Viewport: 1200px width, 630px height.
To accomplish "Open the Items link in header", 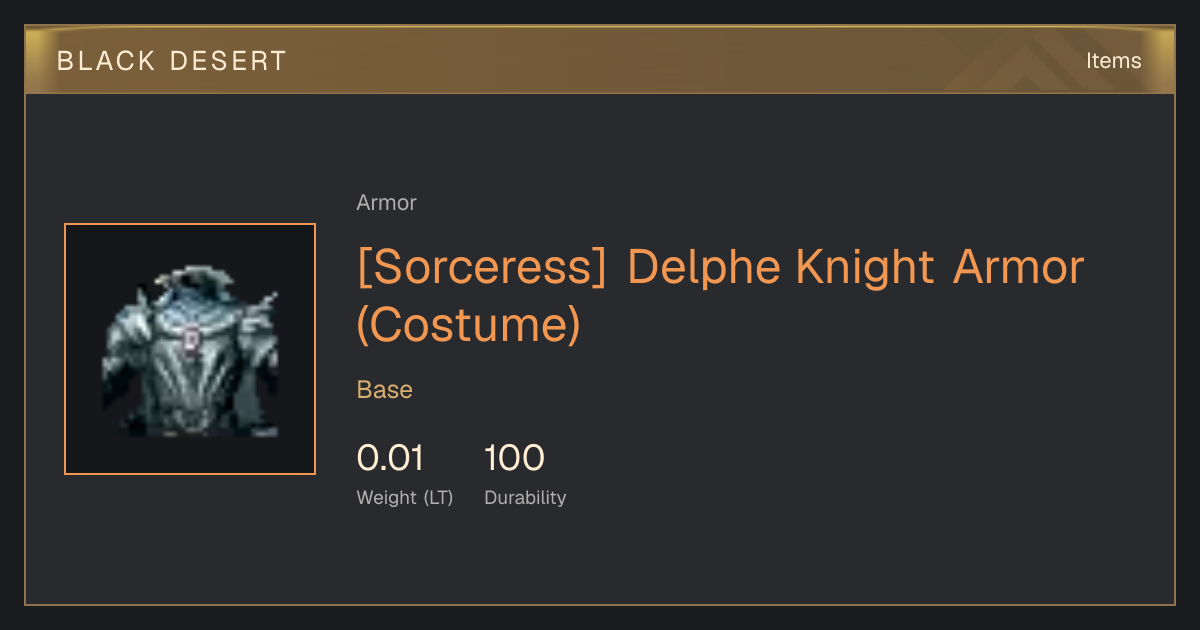I will (1113, 61).
